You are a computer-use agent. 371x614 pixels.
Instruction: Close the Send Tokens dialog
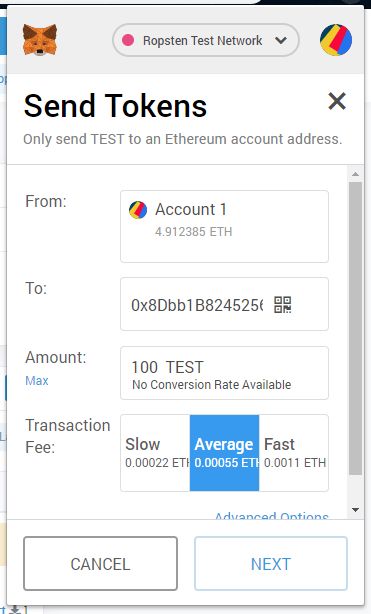(337, 101)
